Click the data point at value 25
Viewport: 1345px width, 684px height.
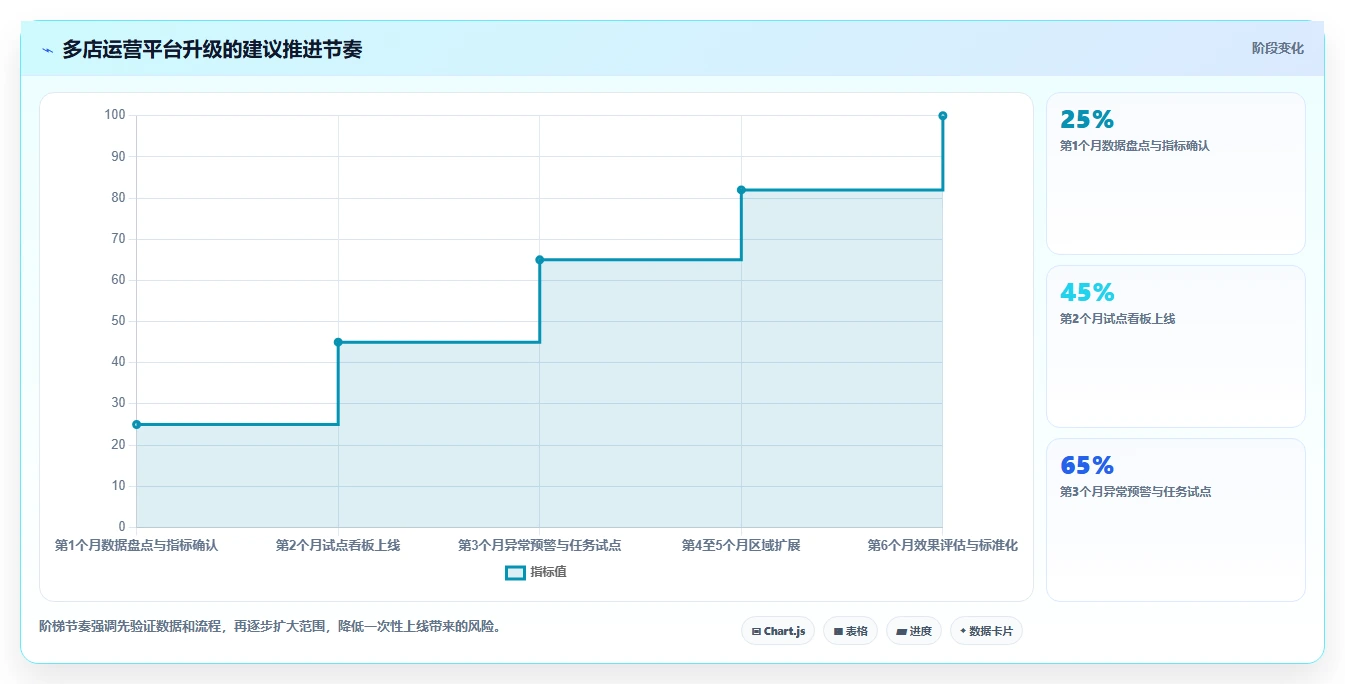pyautogui.click(x=137, y=424)
